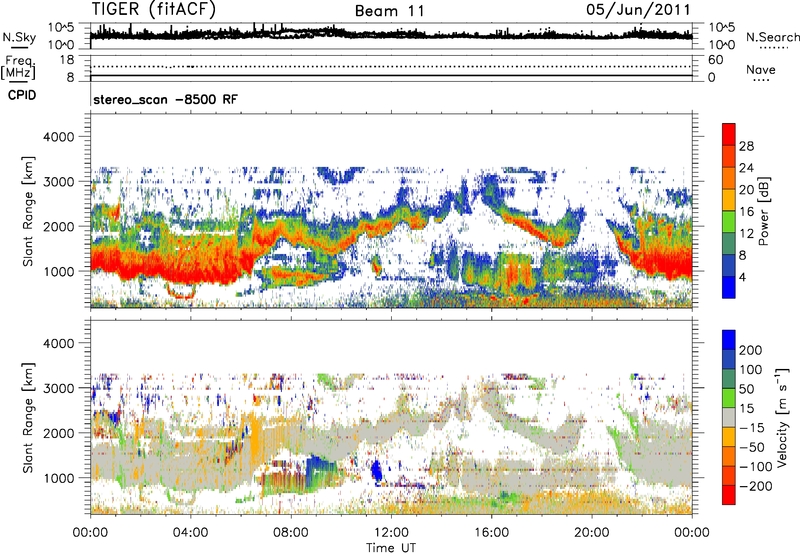Click the 60 tick on the right Nave axis

point(715,60)
